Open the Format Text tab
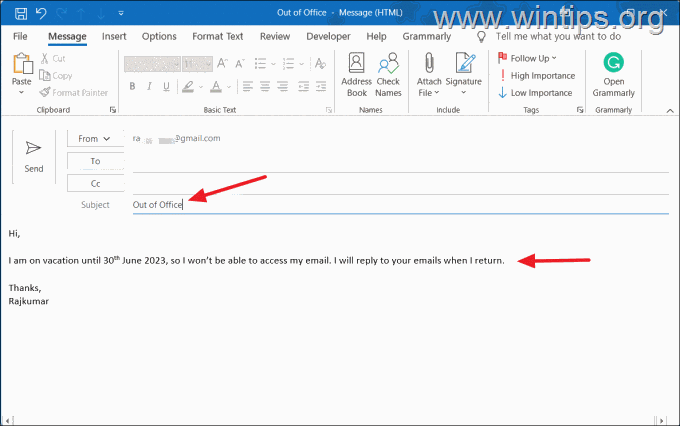 [x=218, y=36]
